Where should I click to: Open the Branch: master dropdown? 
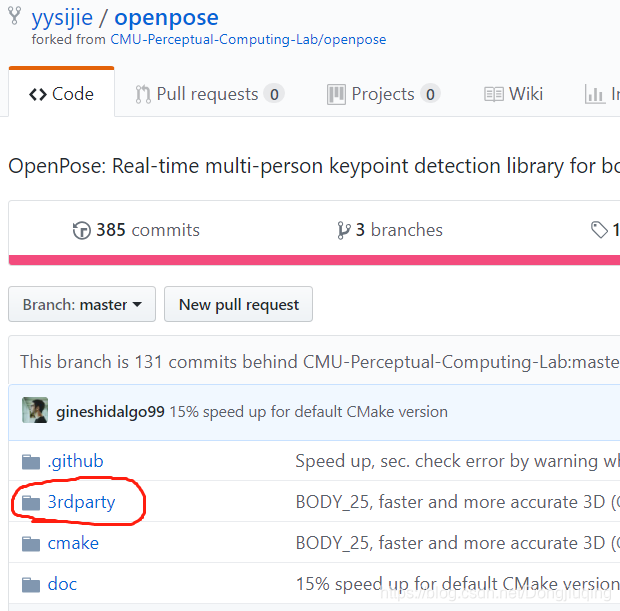82,304
